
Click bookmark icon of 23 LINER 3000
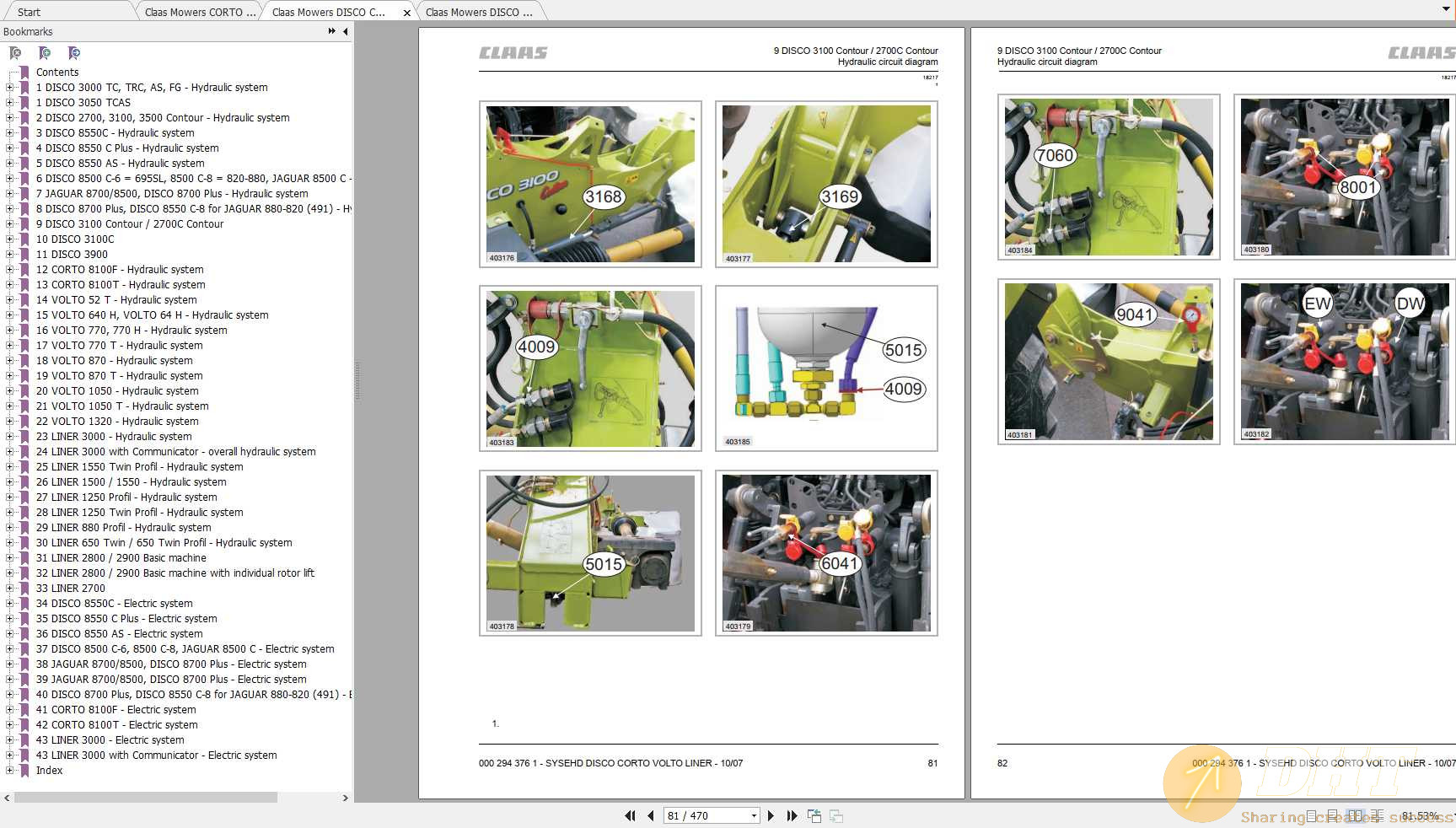[x=24, y=437]
